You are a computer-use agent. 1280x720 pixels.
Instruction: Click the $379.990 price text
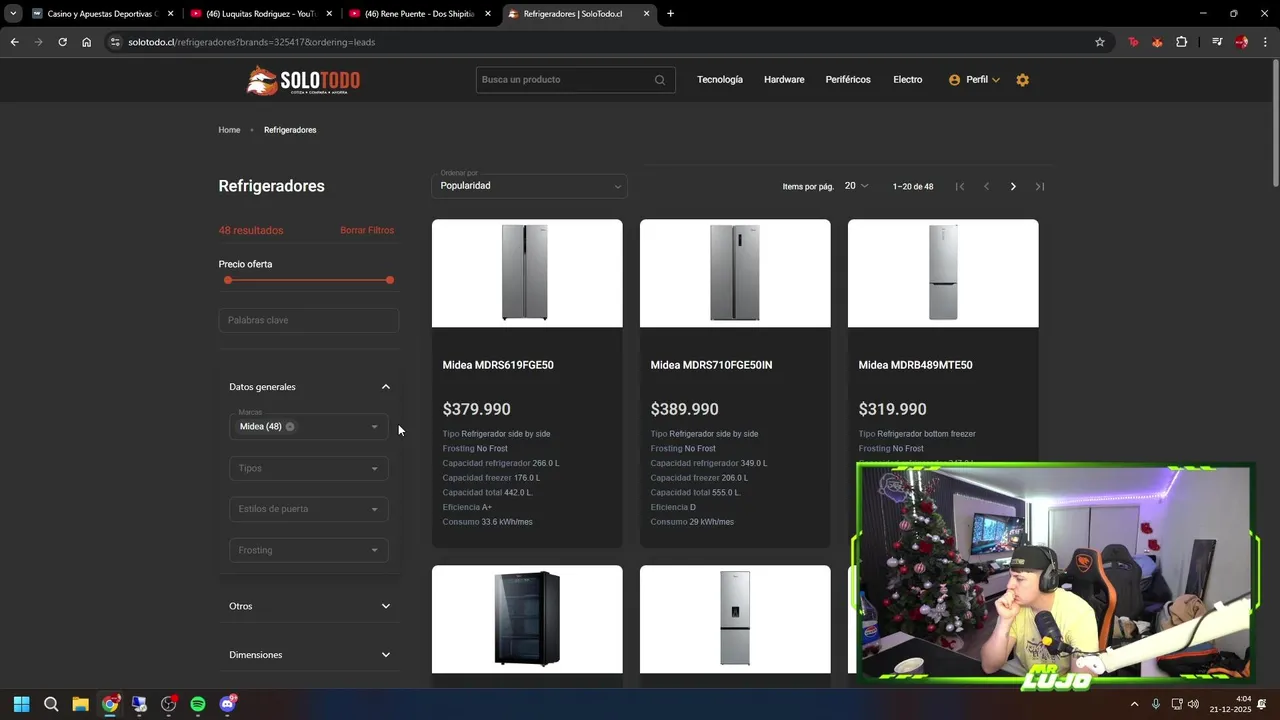tap(477, 409)
